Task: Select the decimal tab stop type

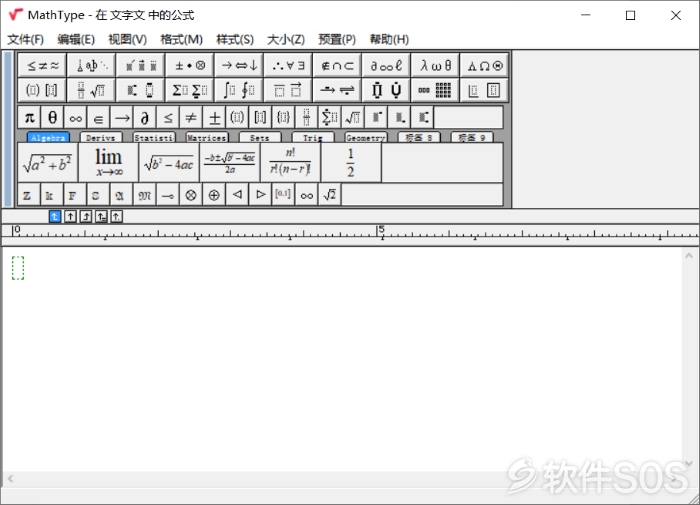Action: (x=117, y=217)
